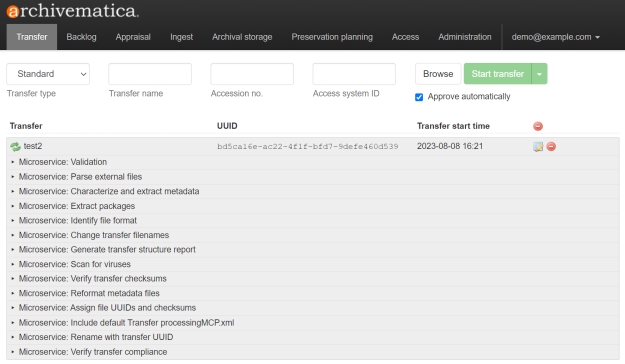Remove all transfers using header red icon
This screenshot has width=625, height=364.
click(x=538, y=126)
